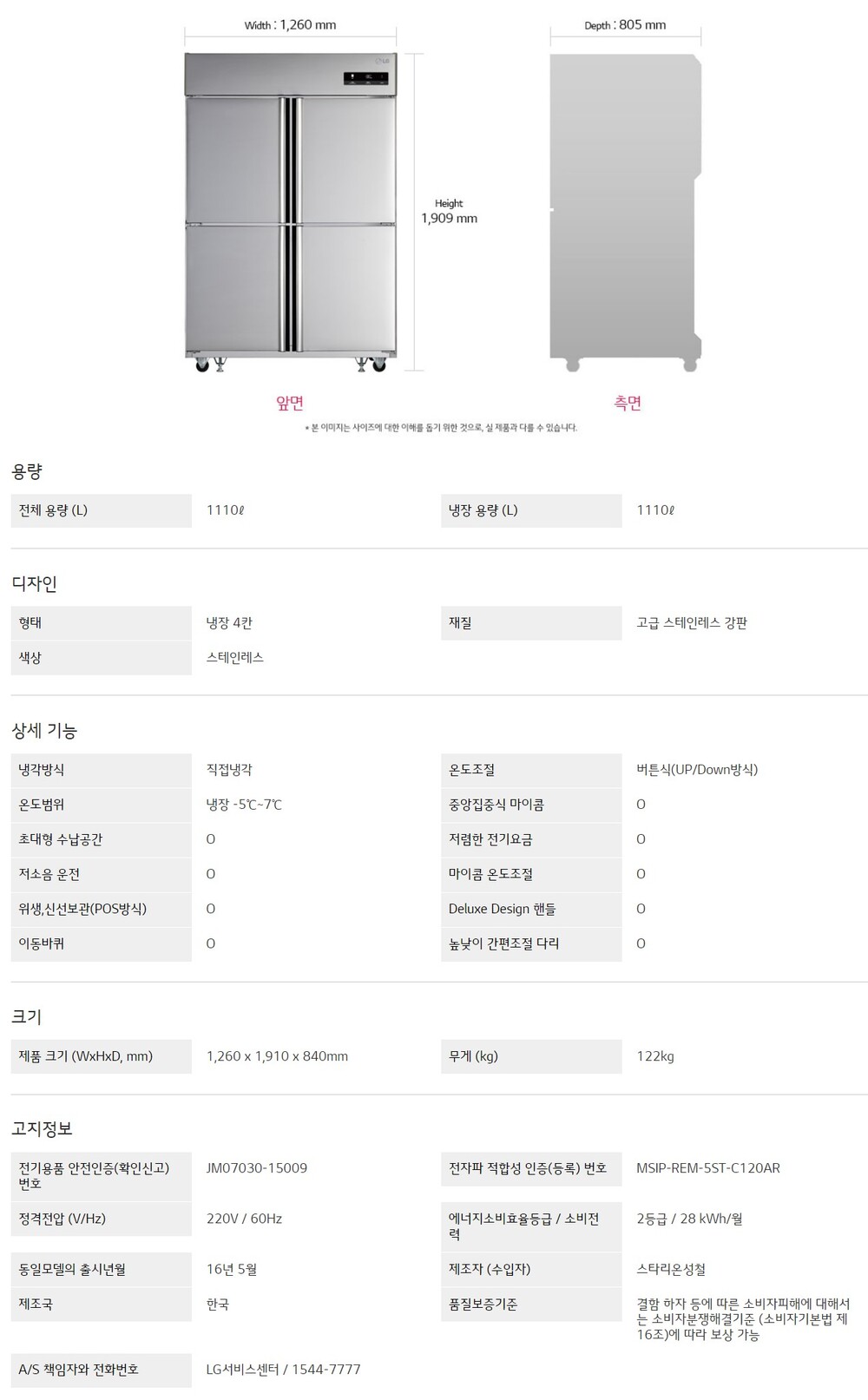Click the safety certification number JM07030-15009
Screen dimensions: 868x1400
point(257,1168)
